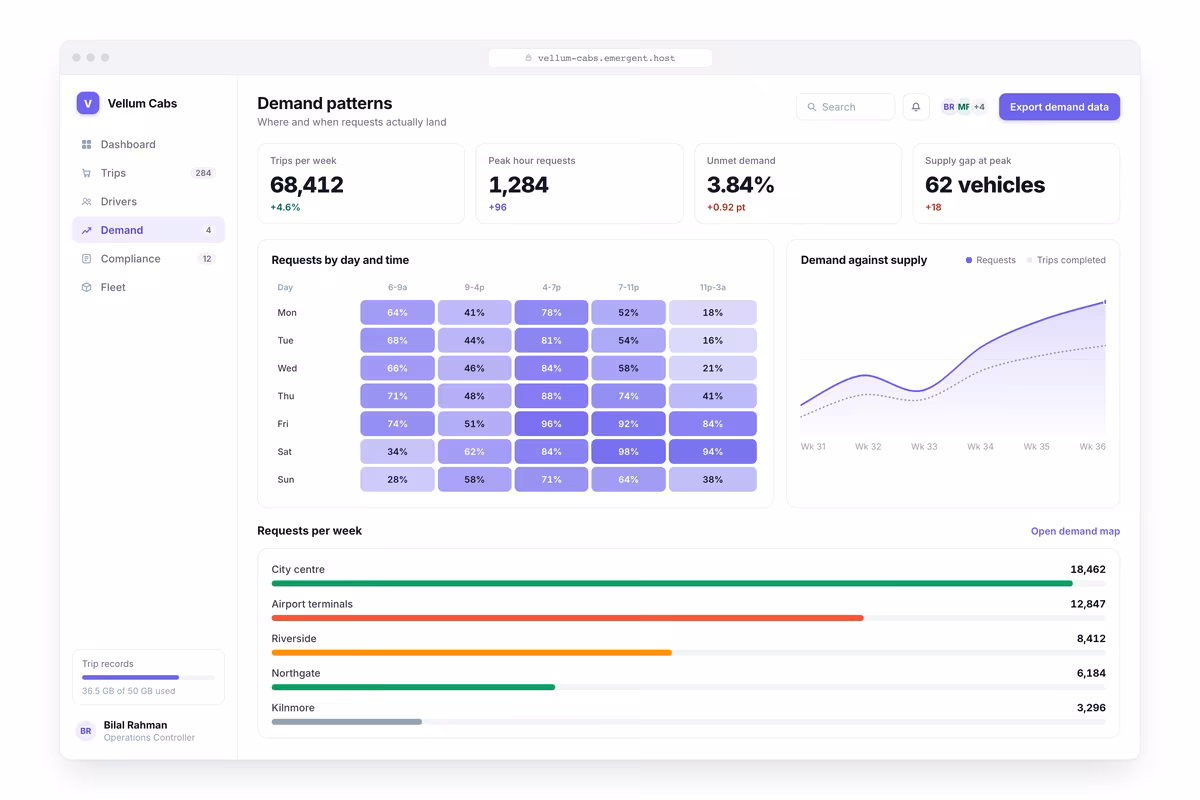The image size is (1200, 800).
Task: Click the Supply gap at peak card
Action: click(1016, 183)
